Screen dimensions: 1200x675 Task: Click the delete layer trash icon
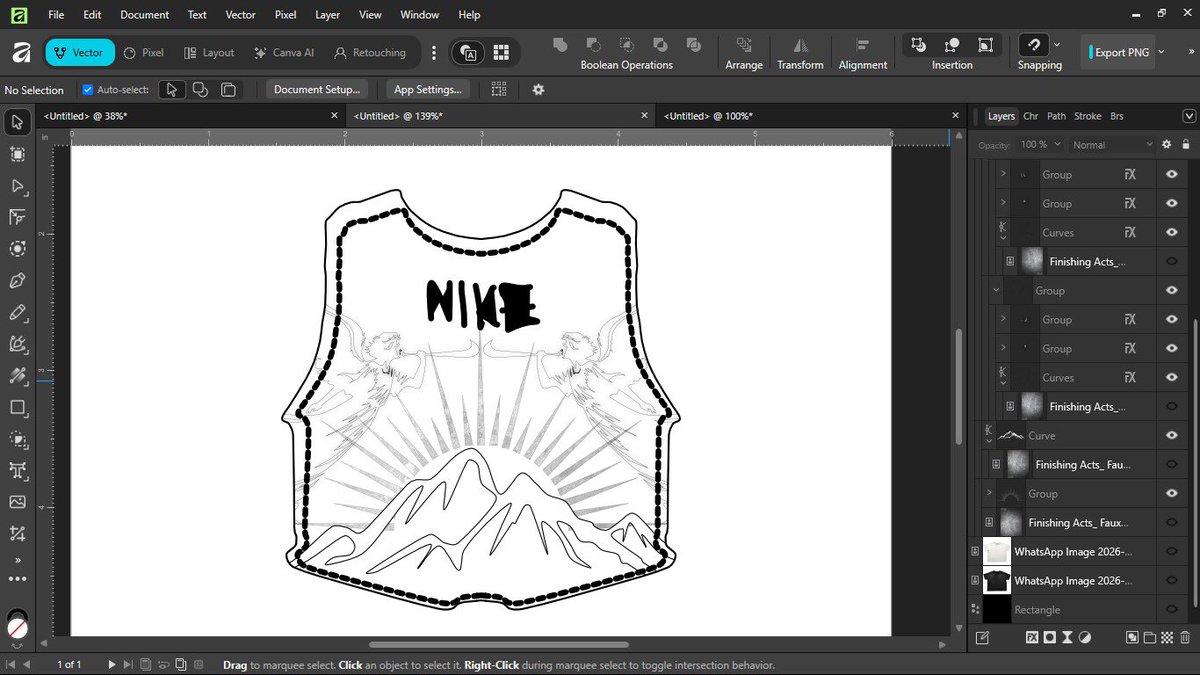(x=1185, y=637)
